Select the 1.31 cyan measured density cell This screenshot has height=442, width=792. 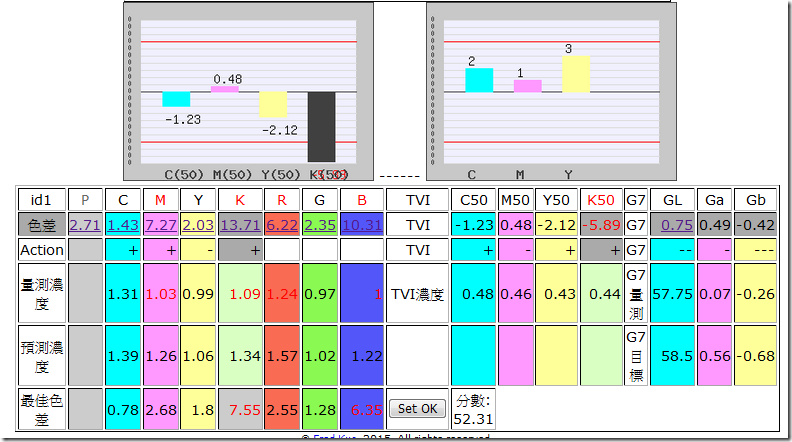123,293
